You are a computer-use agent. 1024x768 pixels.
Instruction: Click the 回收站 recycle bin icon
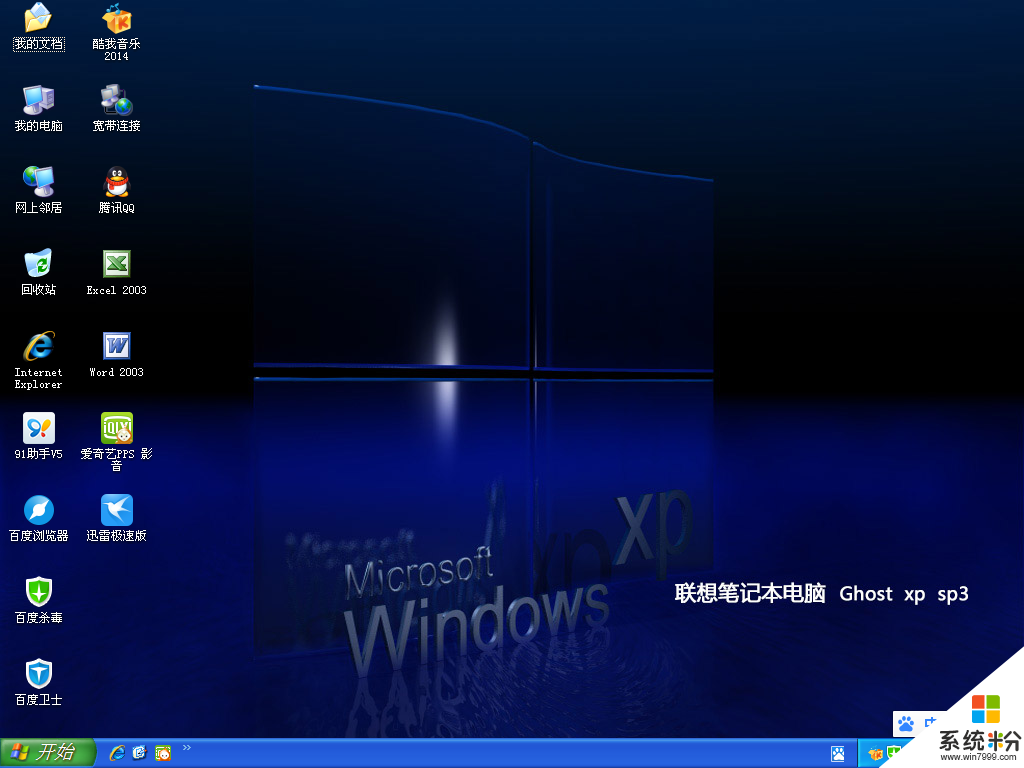tap(38, 264)
